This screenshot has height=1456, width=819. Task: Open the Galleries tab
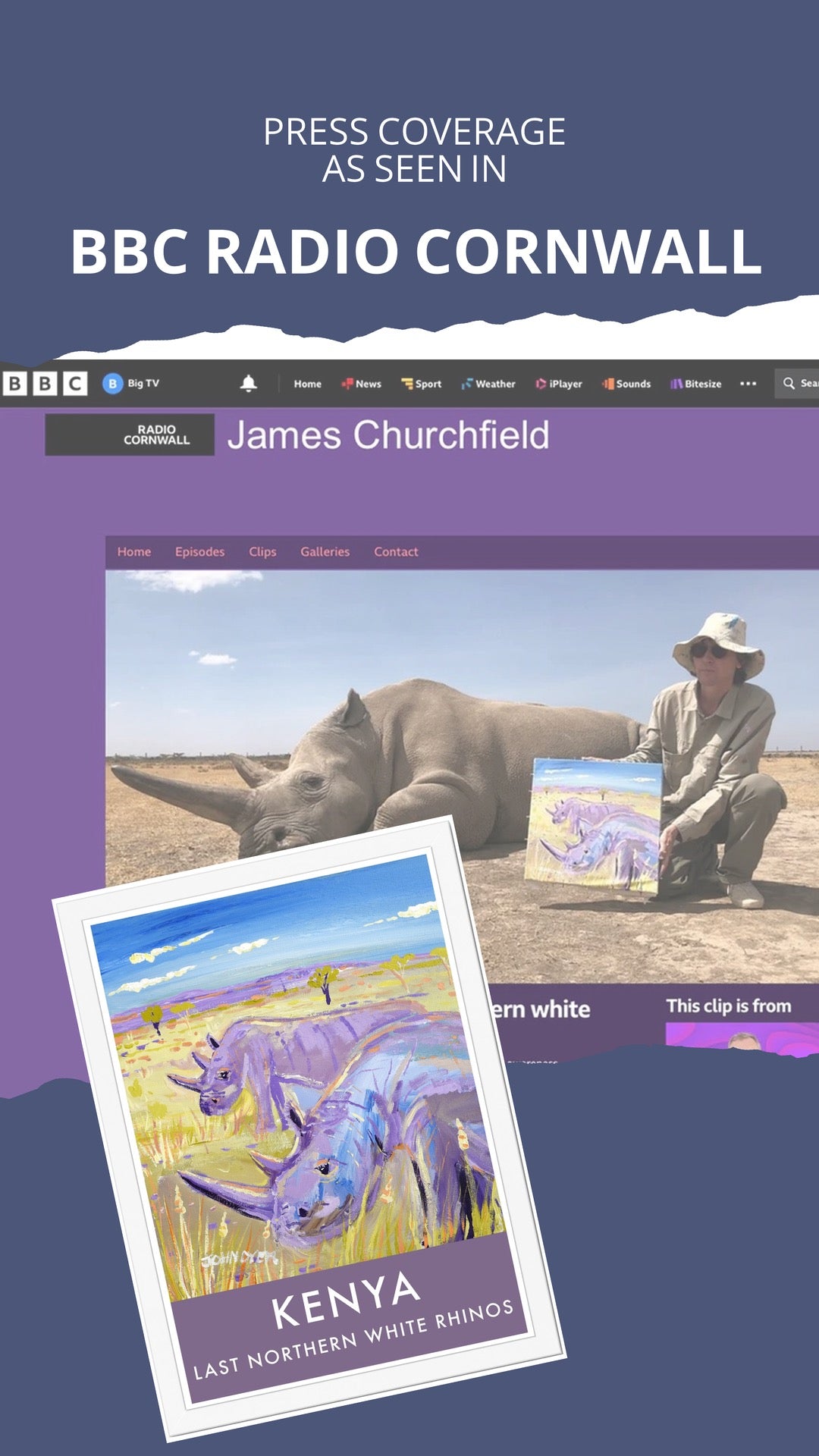(325, 552)
